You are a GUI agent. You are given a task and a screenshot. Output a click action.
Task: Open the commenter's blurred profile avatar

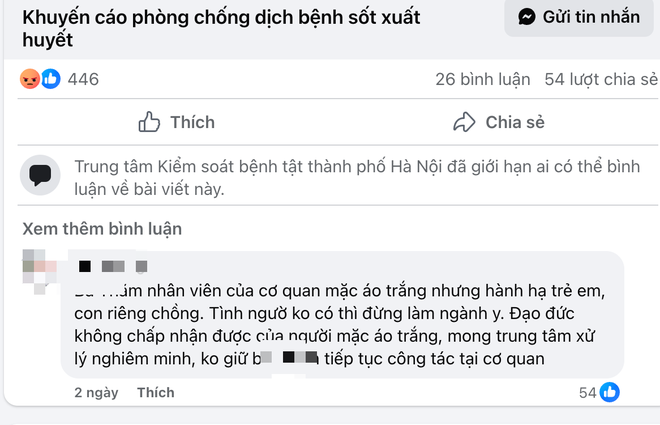coord(36,267)
